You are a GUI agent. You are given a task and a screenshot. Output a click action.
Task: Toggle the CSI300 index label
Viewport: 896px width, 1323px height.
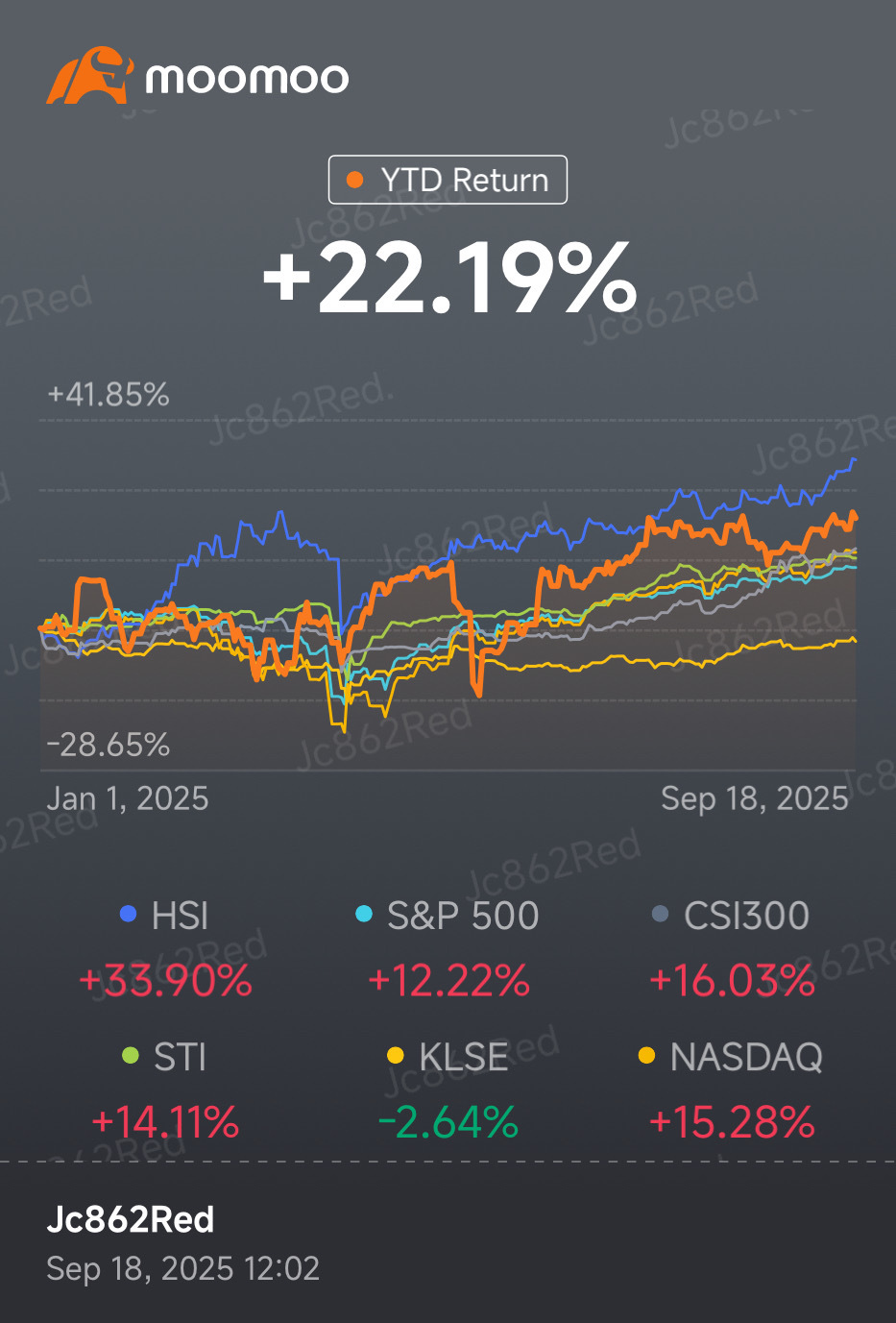pos(746,916)
